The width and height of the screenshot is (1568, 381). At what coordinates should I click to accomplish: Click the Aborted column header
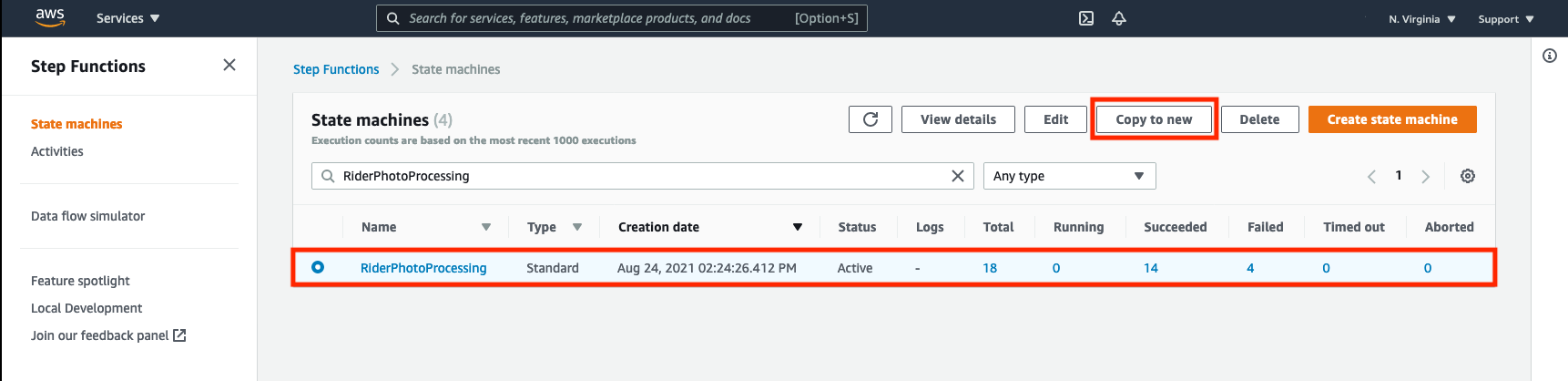tap(1449, 227)
